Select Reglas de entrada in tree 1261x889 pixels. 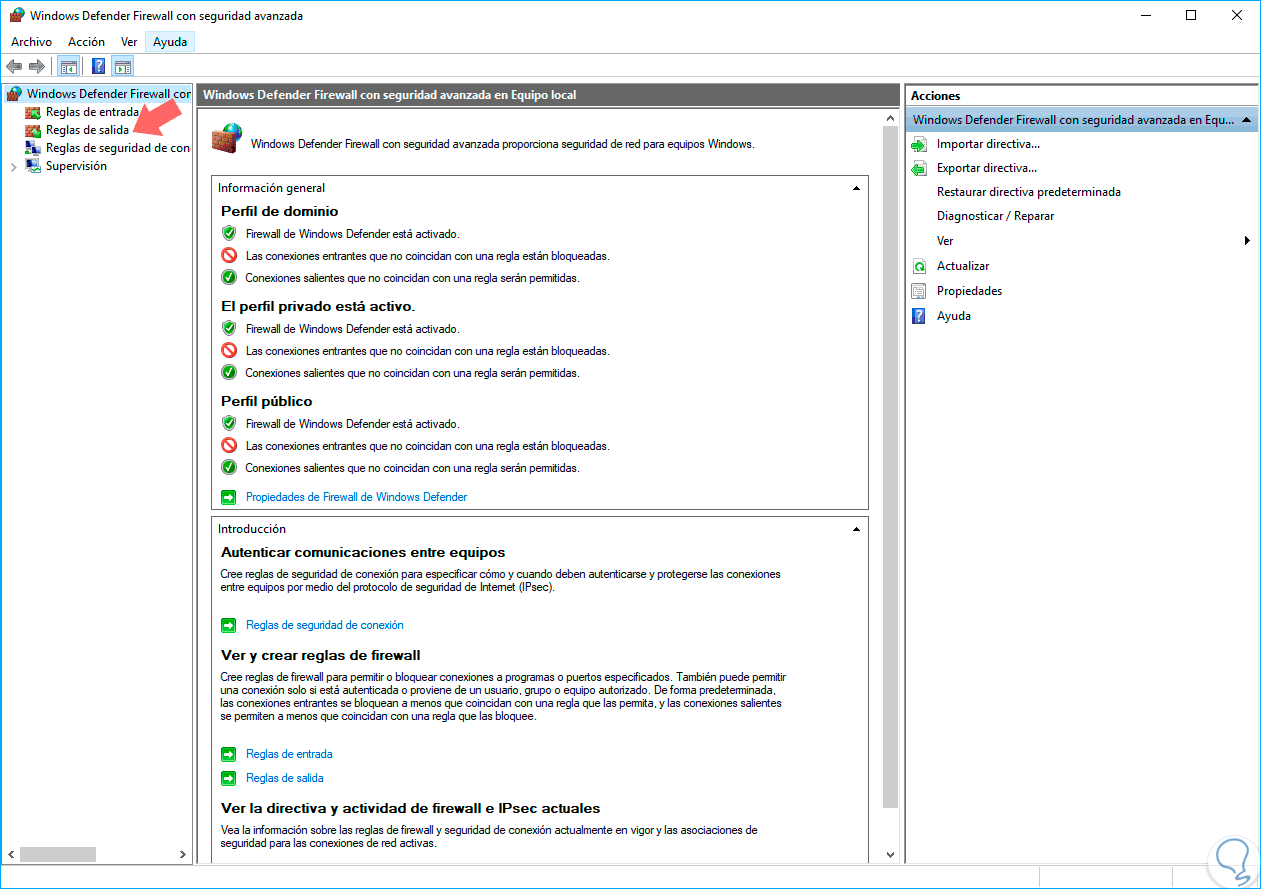(x=92, y=112)
